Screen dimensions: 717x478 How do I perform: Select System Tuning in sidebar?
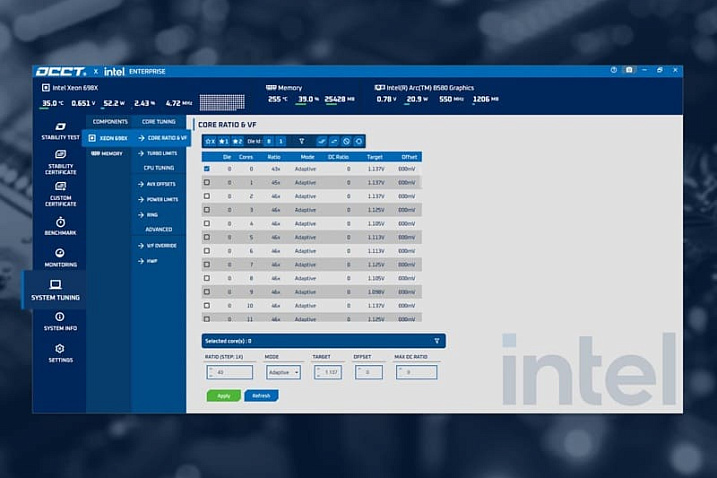[55, 290]
